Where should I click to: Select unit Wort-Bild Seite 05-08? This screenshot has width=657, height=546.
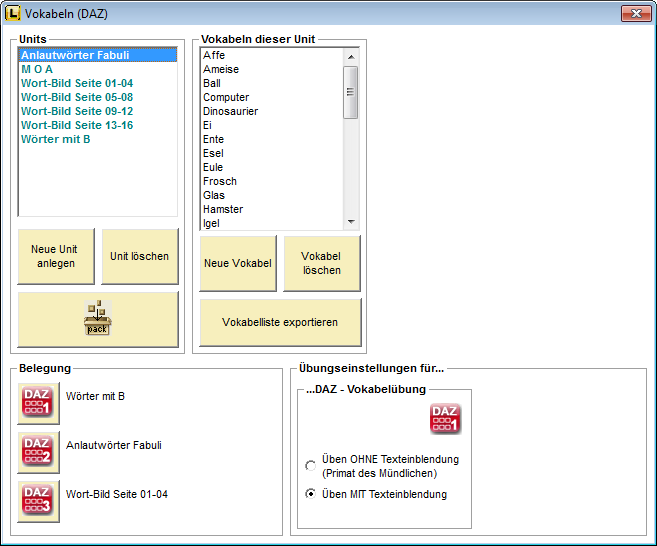point(77,97)
